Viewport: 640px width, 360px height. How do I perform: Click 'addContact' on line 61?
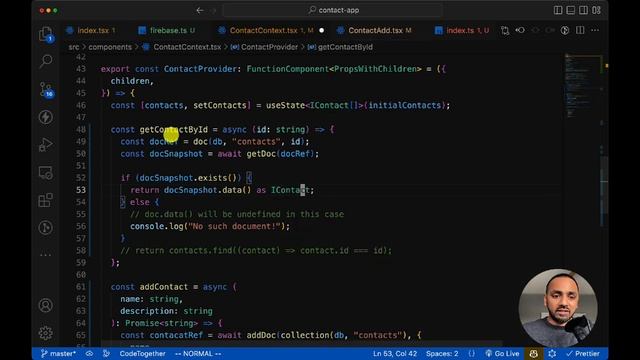coord(164,287)
